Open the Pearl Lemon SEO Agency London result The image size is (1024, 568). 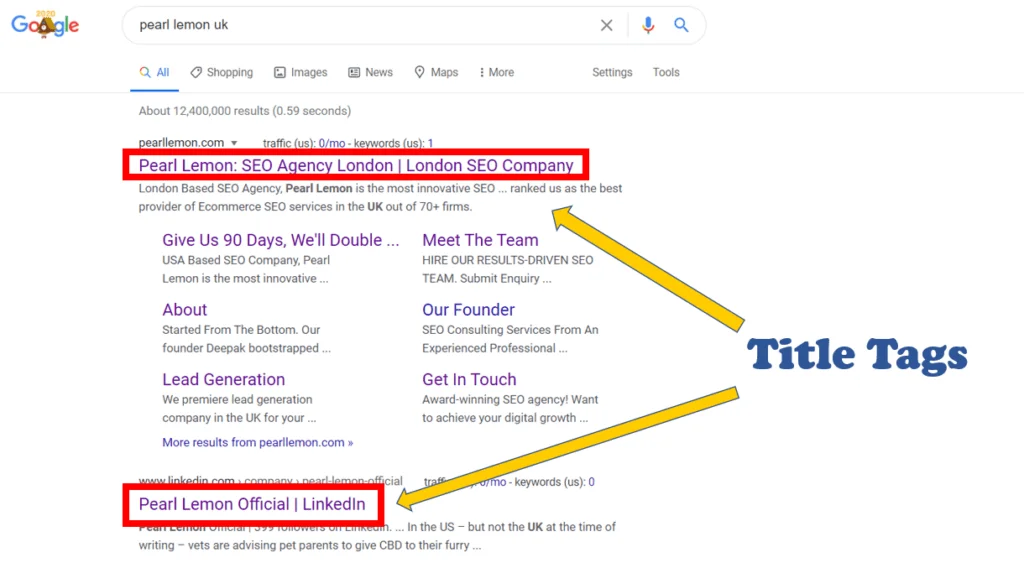point(356,165)
